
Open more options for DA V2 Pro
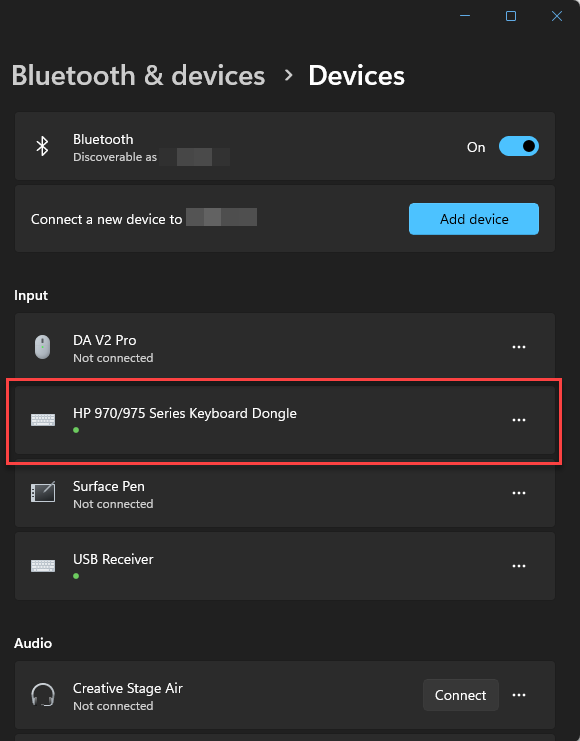point(519,347)
